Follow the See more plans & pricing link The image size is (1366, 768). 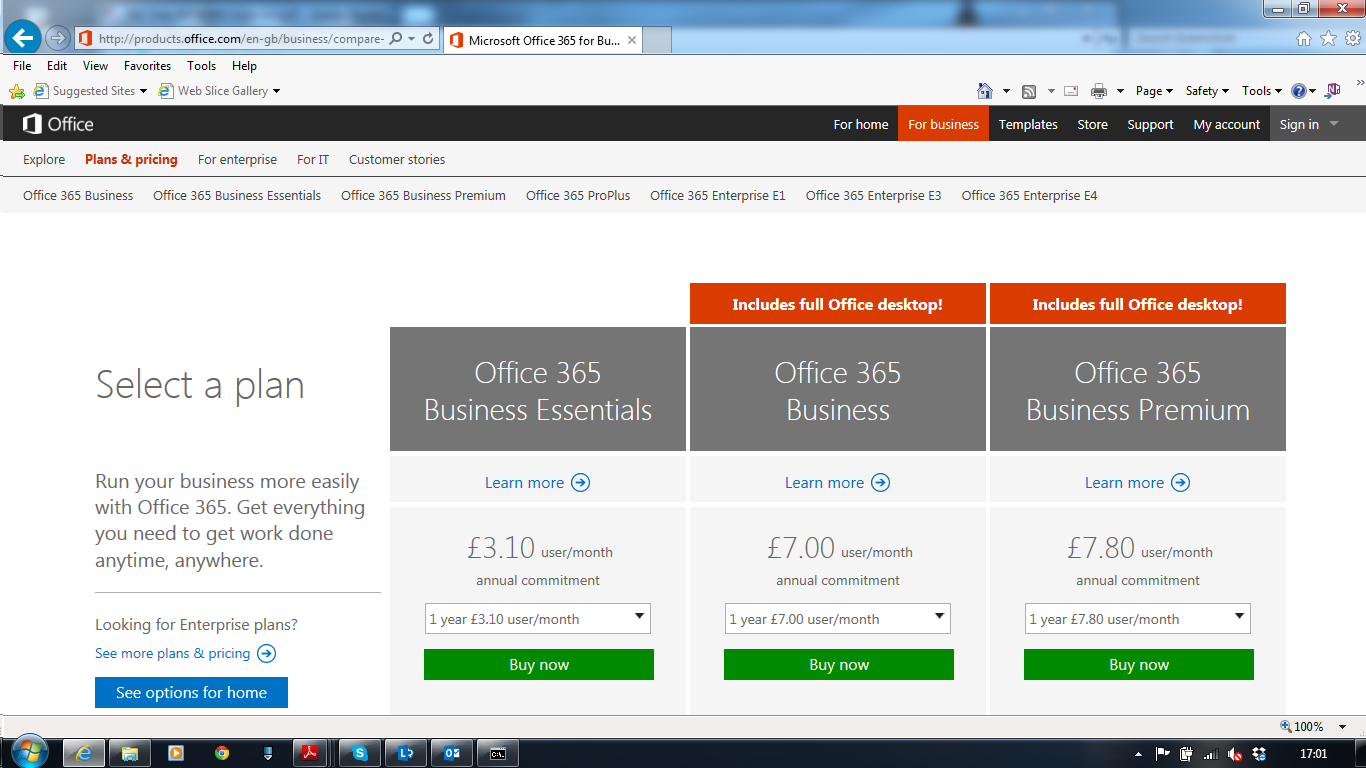pyautogui.click(x=185, y=653)
